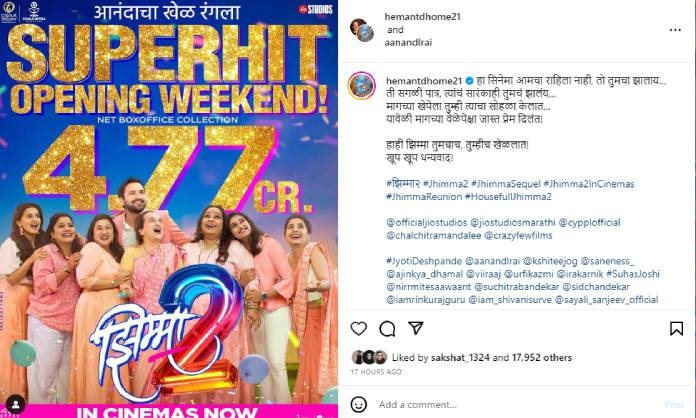Visit the @officialjiostudios mention
Image resolution: width=696 pixels, height=418 pixels.
(x=427, y=222)
